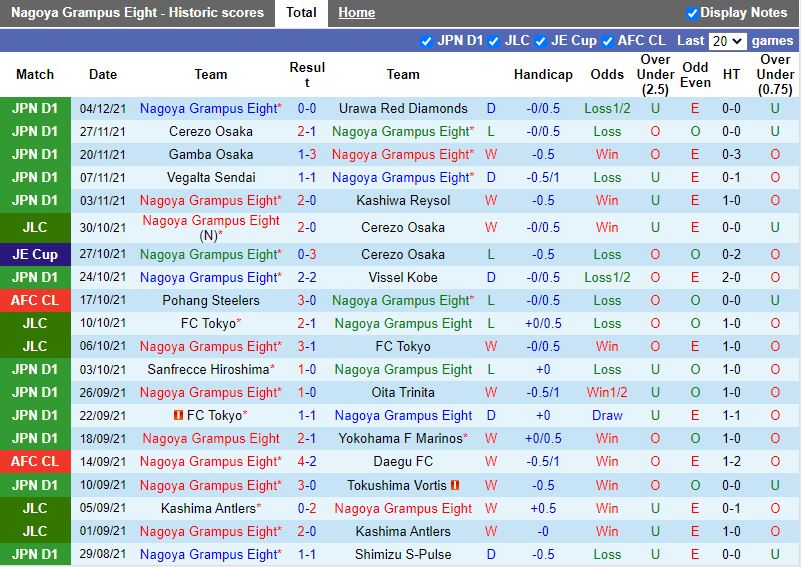Select the Loss1/2 odds on 04/12/21
The height and width of the screenshot is (567, 801).
[x=607, y=108]
